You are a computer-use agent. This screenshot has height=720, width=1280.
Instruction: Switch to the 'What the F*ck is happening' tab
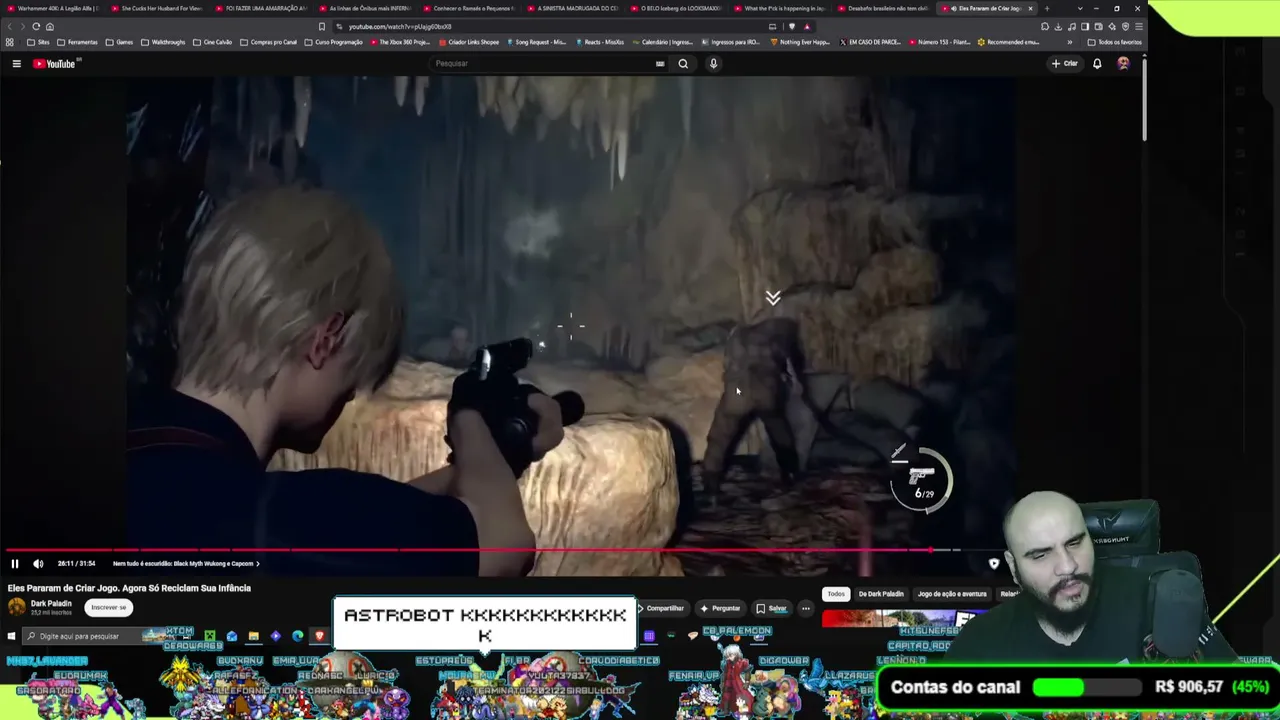point(780,8)
